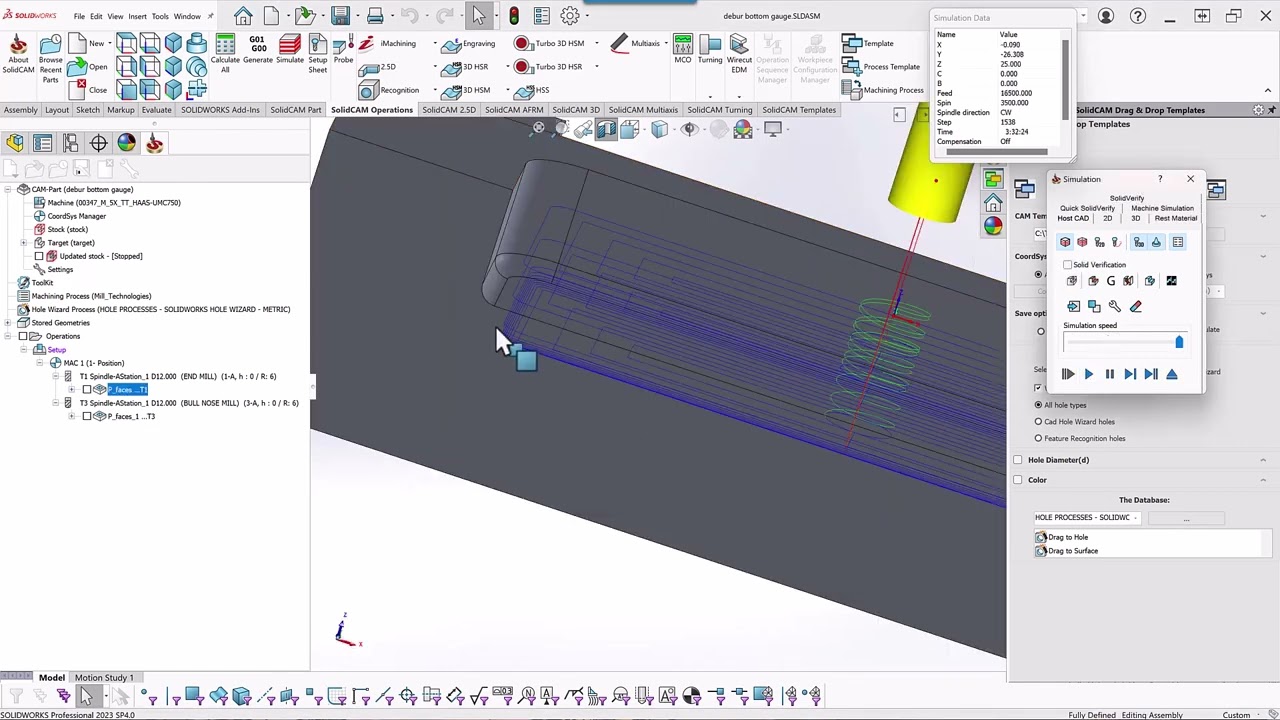Select Feature Recognition holes radio

pos(1038,438)
